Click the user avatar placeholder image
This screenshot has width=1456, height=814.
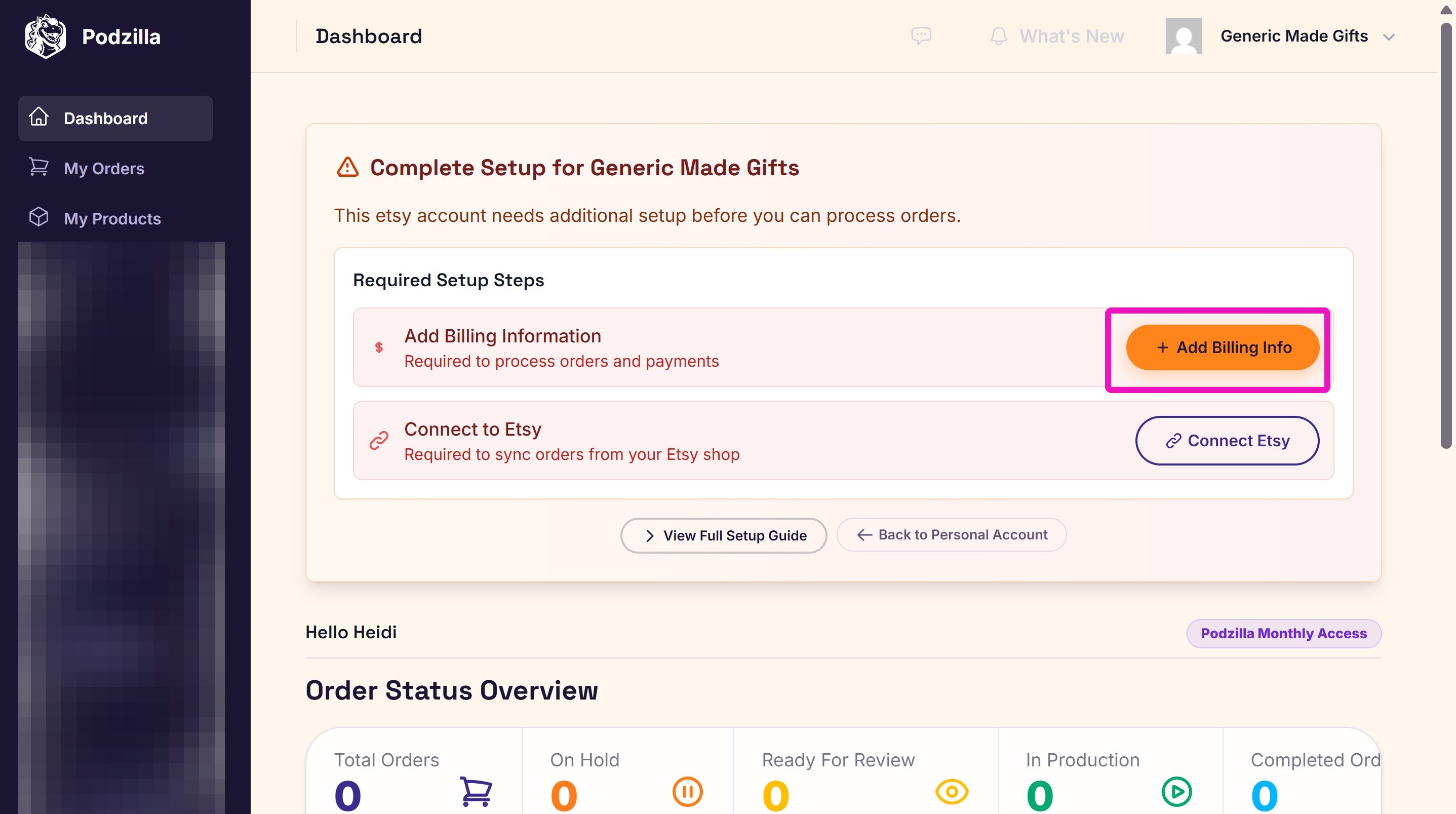pyautogui.click(x=1184, y=36)
